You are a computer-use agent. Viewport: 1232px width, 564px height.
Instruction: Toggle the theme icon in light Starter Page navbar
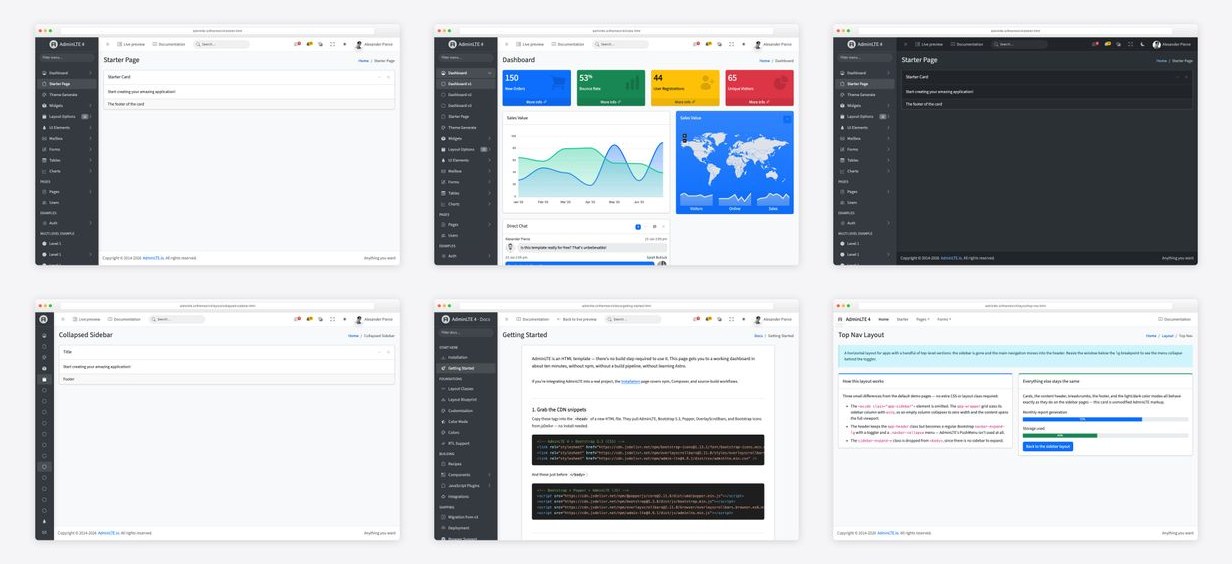pyautogui.click(x=345, y=44)
